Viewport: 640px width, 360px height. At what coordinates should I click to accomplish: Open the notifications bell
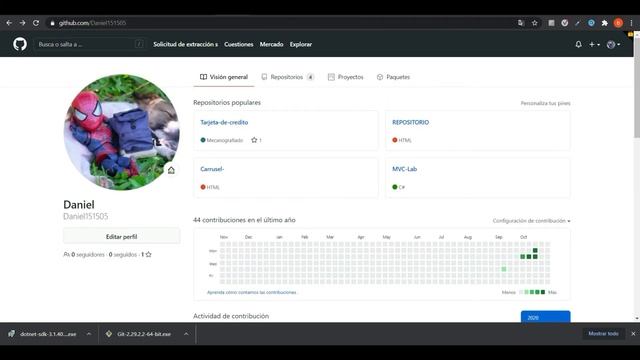click(x=578, y=44)
